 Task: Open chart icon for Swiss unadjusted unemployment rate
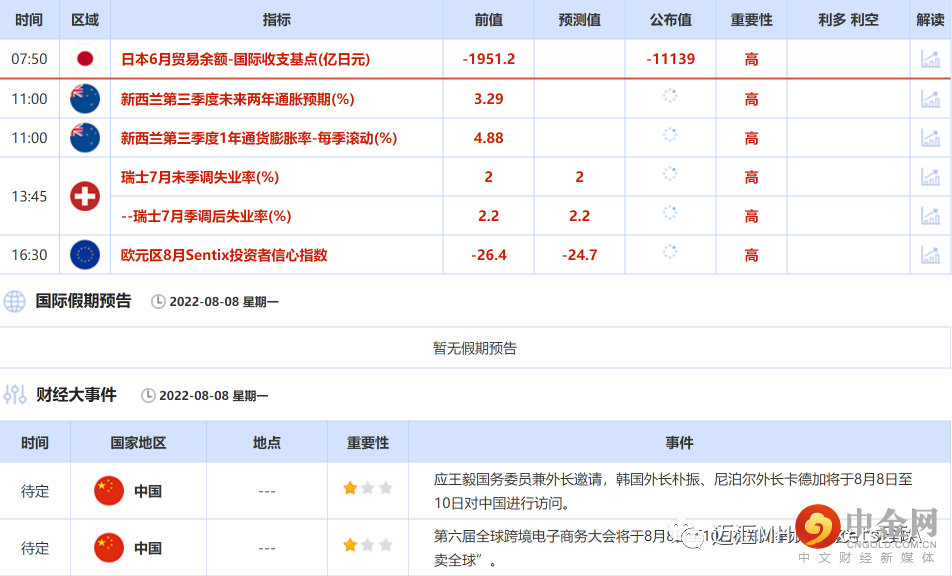(930, 177)
